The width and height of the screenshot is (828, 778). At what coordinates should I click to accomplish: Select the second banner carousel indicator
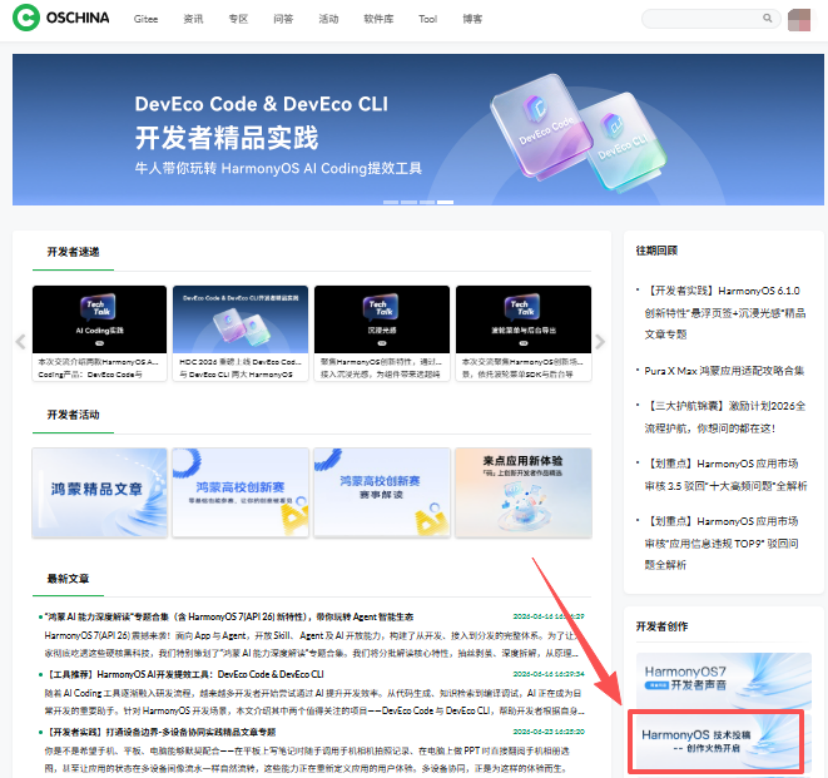click(x=409, y=202)
